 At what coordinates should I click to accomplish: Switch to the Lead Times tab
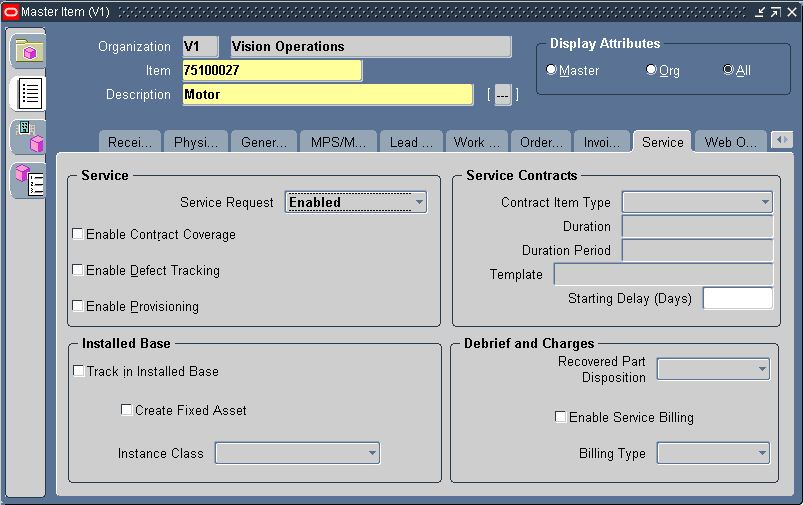click(411, 142)
